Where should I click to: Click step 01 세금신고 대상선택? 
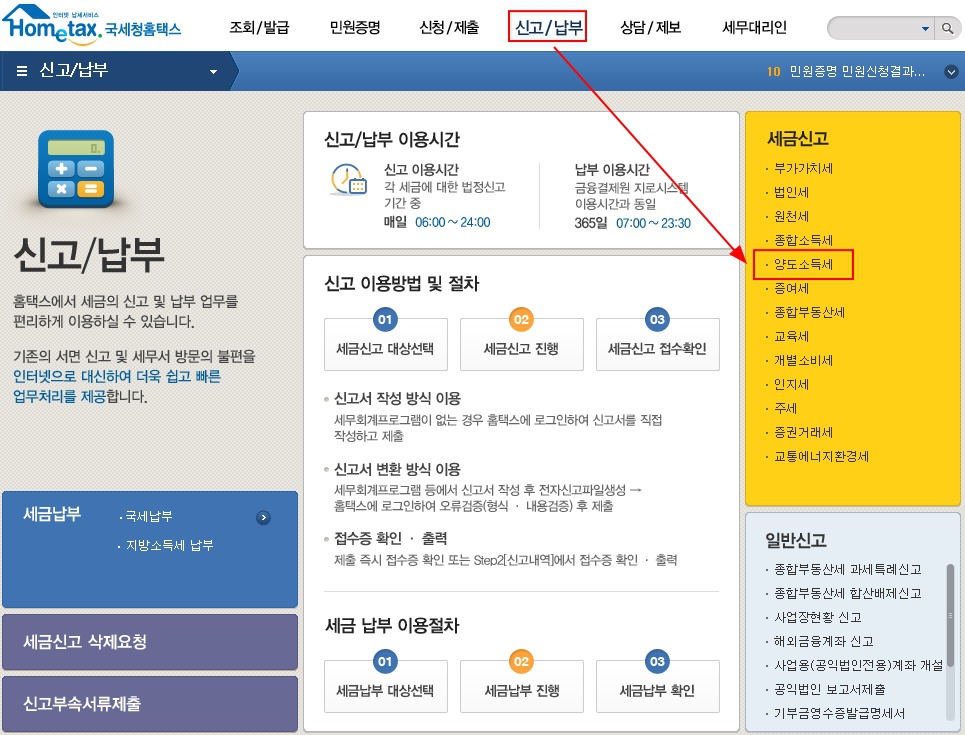click(386, 343)
